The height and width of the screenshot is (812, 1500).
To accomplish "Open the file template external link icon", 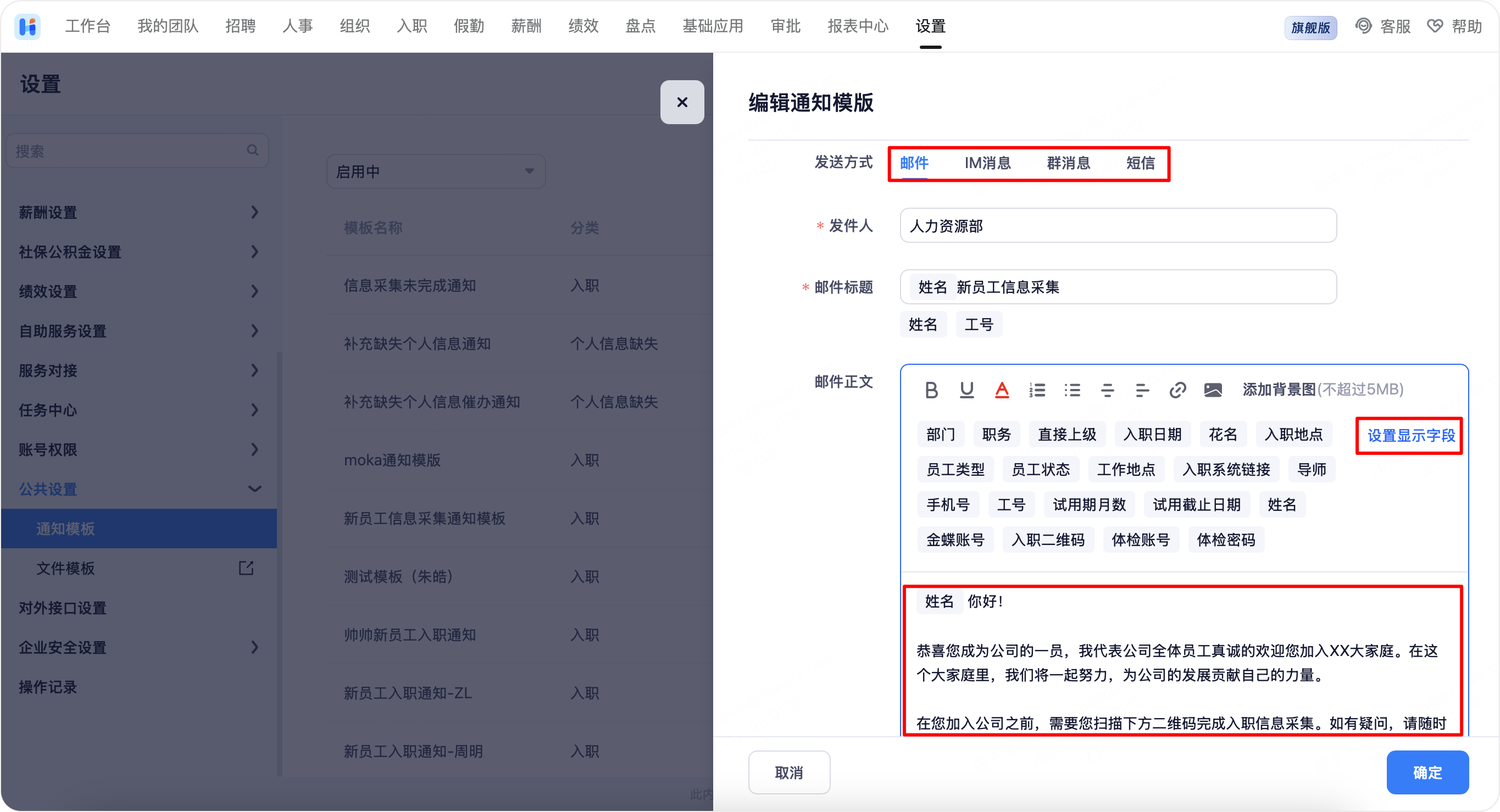I will pos(246,568).
